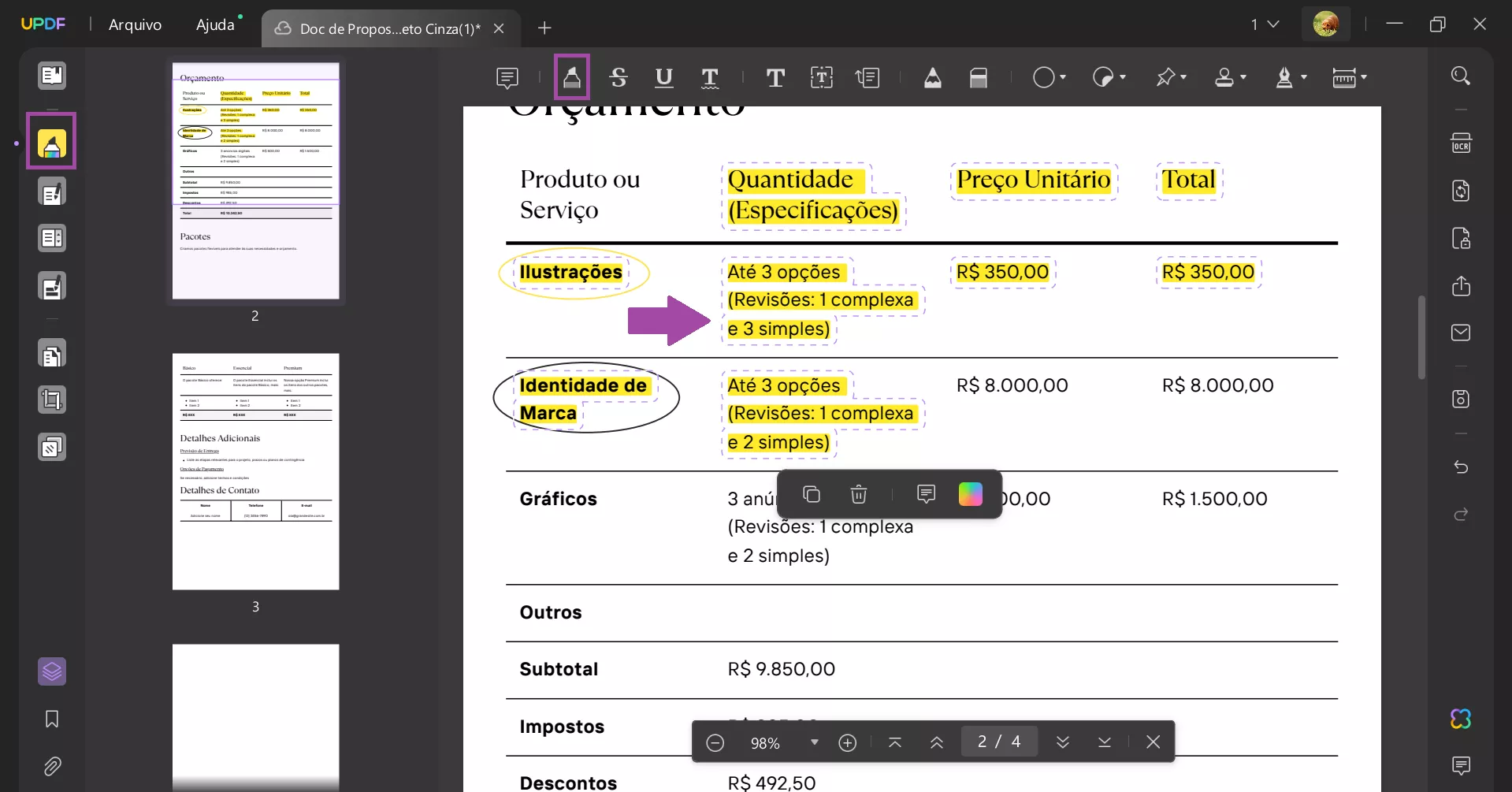Image resolution: width=1512 pixels, height=792 pixels.
Task: Open the user profile avatar
Action: (x=1326, y=24)
